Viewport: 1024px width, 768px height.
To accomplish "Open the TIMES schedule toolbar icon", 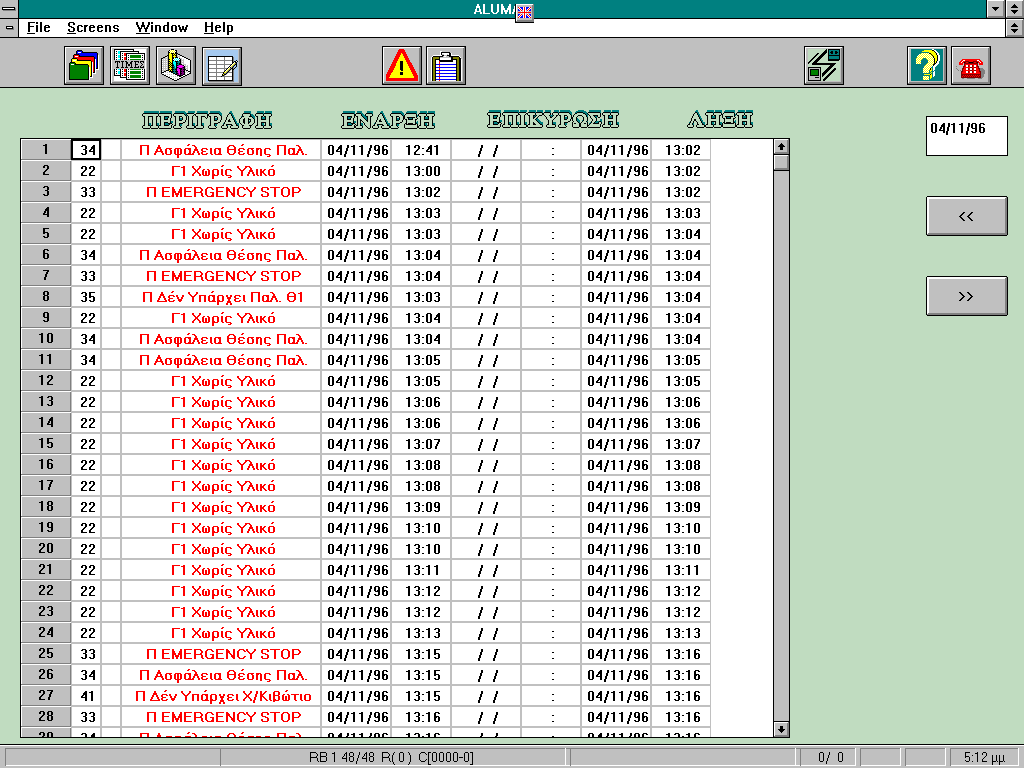I will pyautogui.click(x=130, y=66).
